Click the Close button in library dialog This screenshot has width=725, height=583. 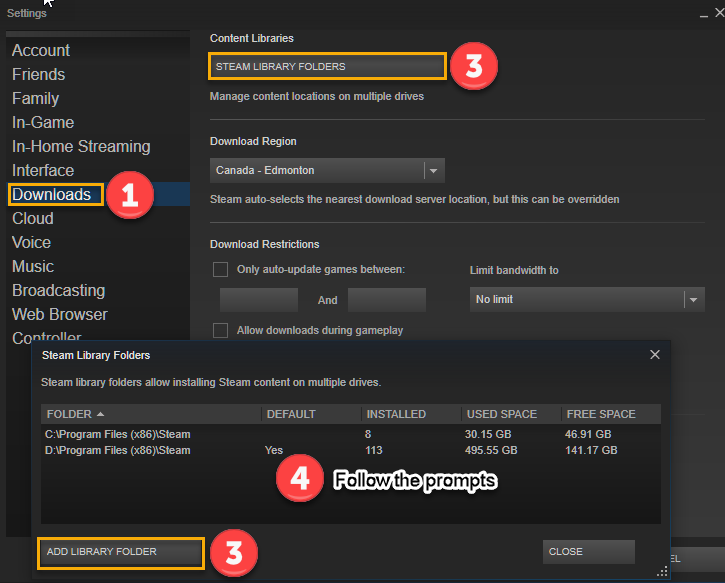(x=589, y=552)
